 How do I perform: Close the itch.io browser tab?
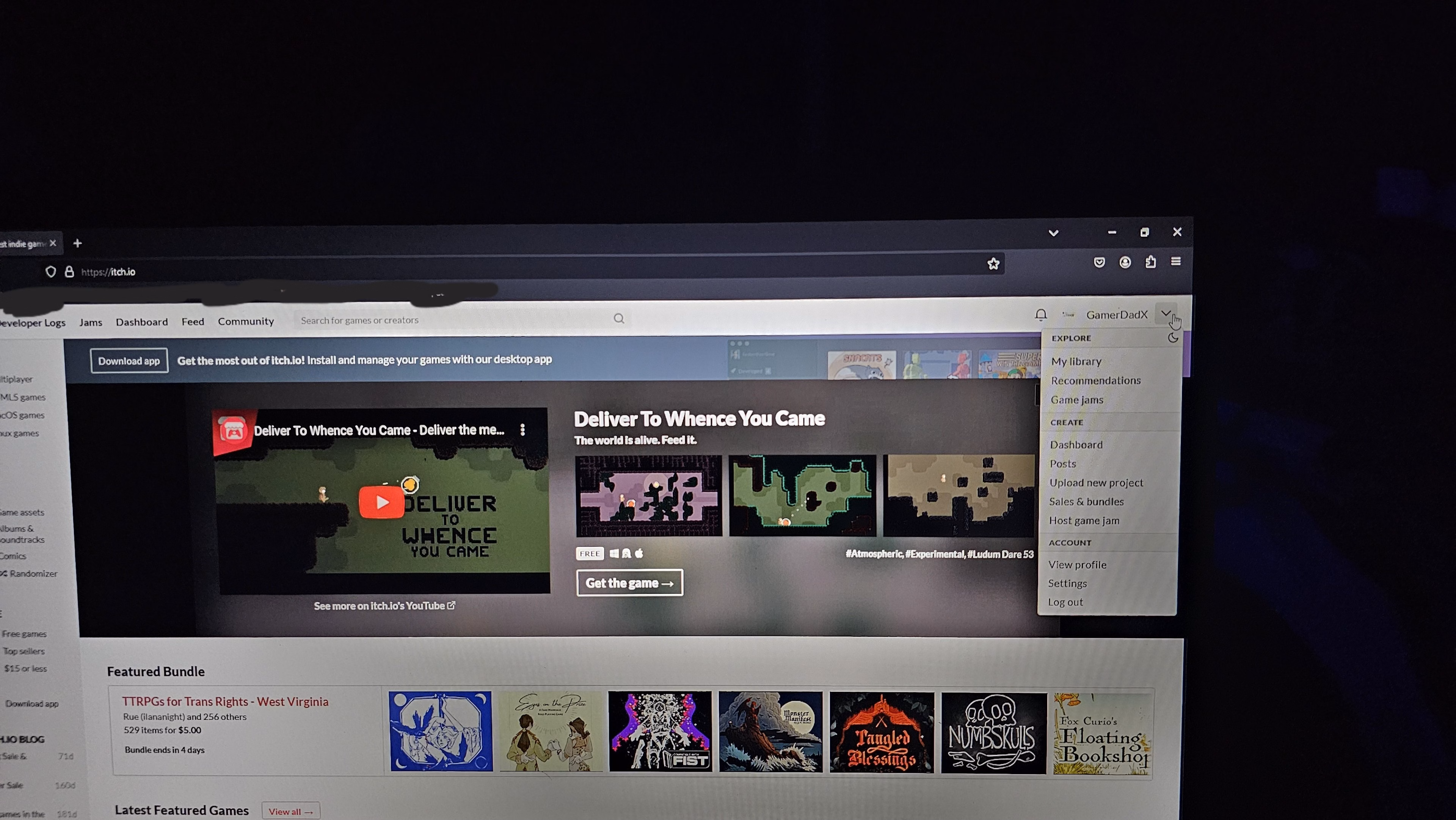pyautogui.click(x=53, y=243)
